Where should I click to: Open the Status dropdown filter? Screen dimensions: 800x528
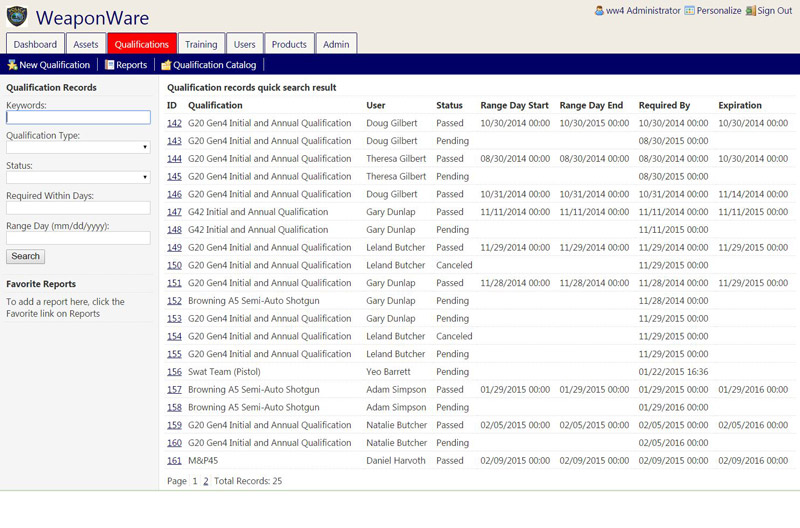(78, 177)
